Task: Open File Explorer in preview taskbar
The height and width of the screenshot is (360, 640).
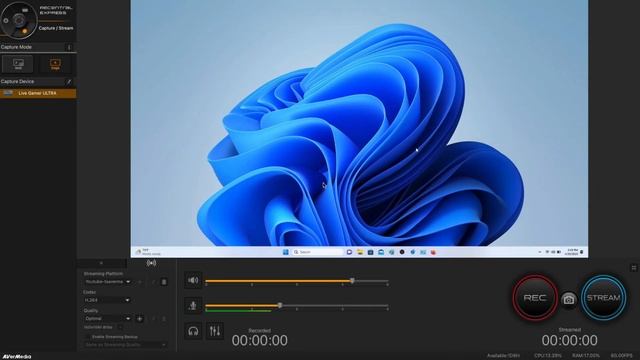Action: click(360, 252)
